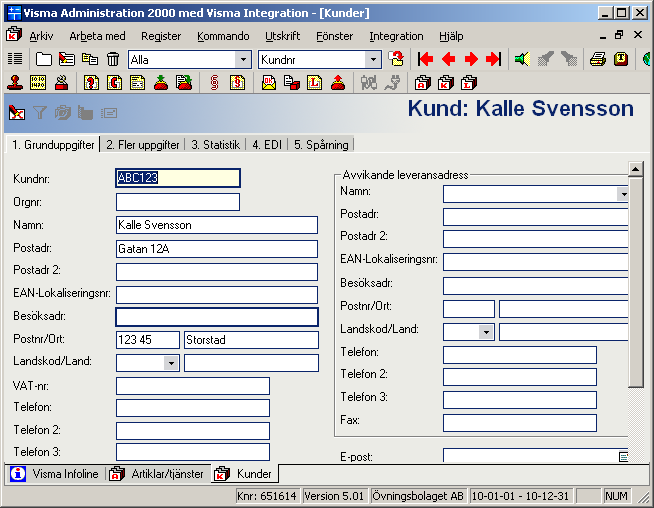Screen dimensions: 654x508
Task: Click the Ort field containing Storstad
Action: point(252,340)
